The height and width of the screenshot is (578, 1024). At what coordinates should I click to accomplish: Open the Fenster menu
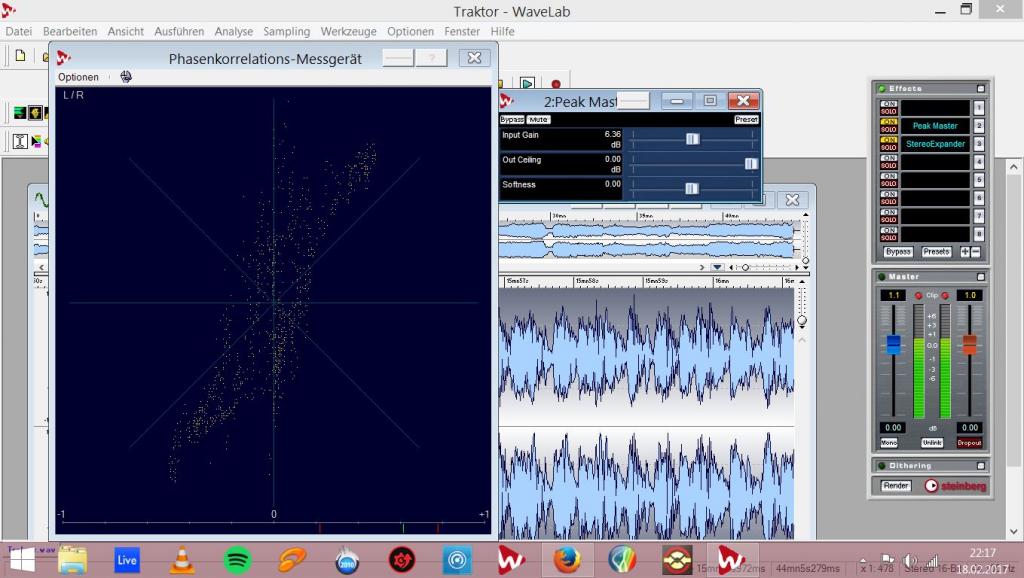[x=462, y=31]
